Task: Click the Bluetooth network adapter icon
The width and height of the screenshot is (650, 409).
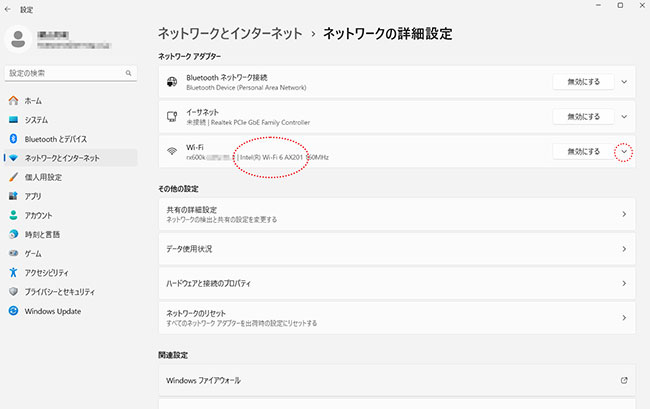Action: click(x=172, y=82)
